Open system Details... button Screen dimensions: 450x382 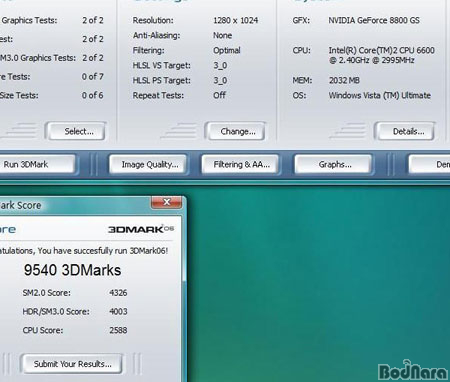tap(405, 131)
